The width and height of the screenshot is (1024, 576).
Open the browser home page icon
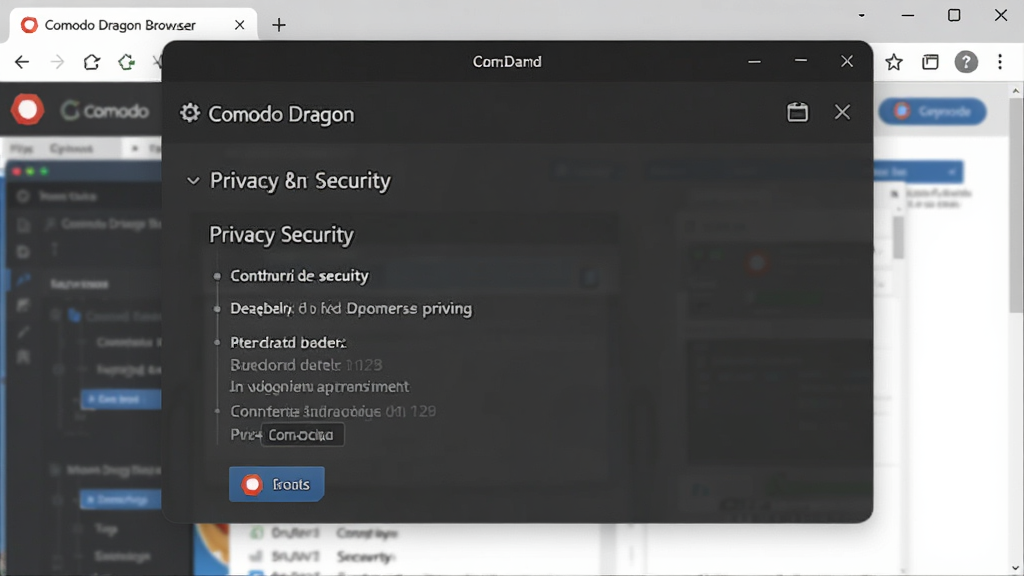click(x=91, y=62)
